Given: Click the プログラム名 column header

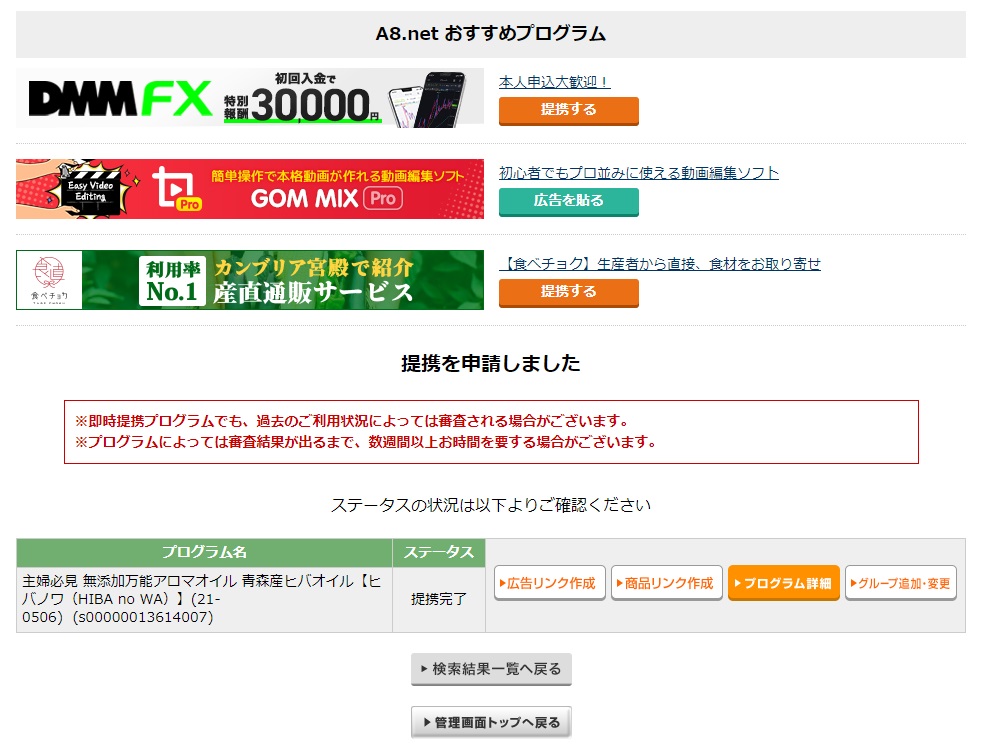Looking at the screenshot, I should point(204,552).
